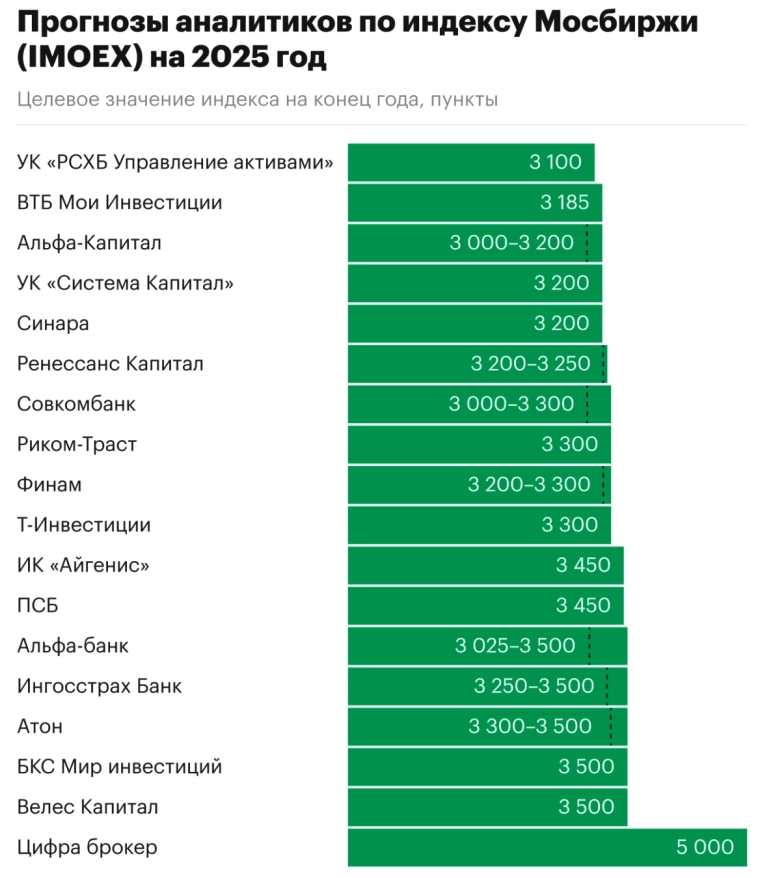The width and height of the screenshot is (758, 878).
Task: Select the ИК «Айгенис» 3 450 bar
Action: [485, 565]
